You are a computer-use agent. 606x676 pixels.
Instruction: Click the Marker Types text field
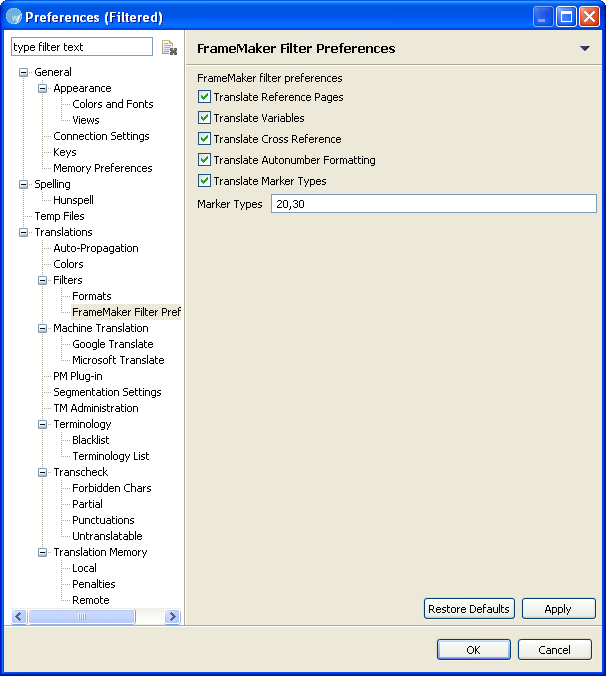434,203
